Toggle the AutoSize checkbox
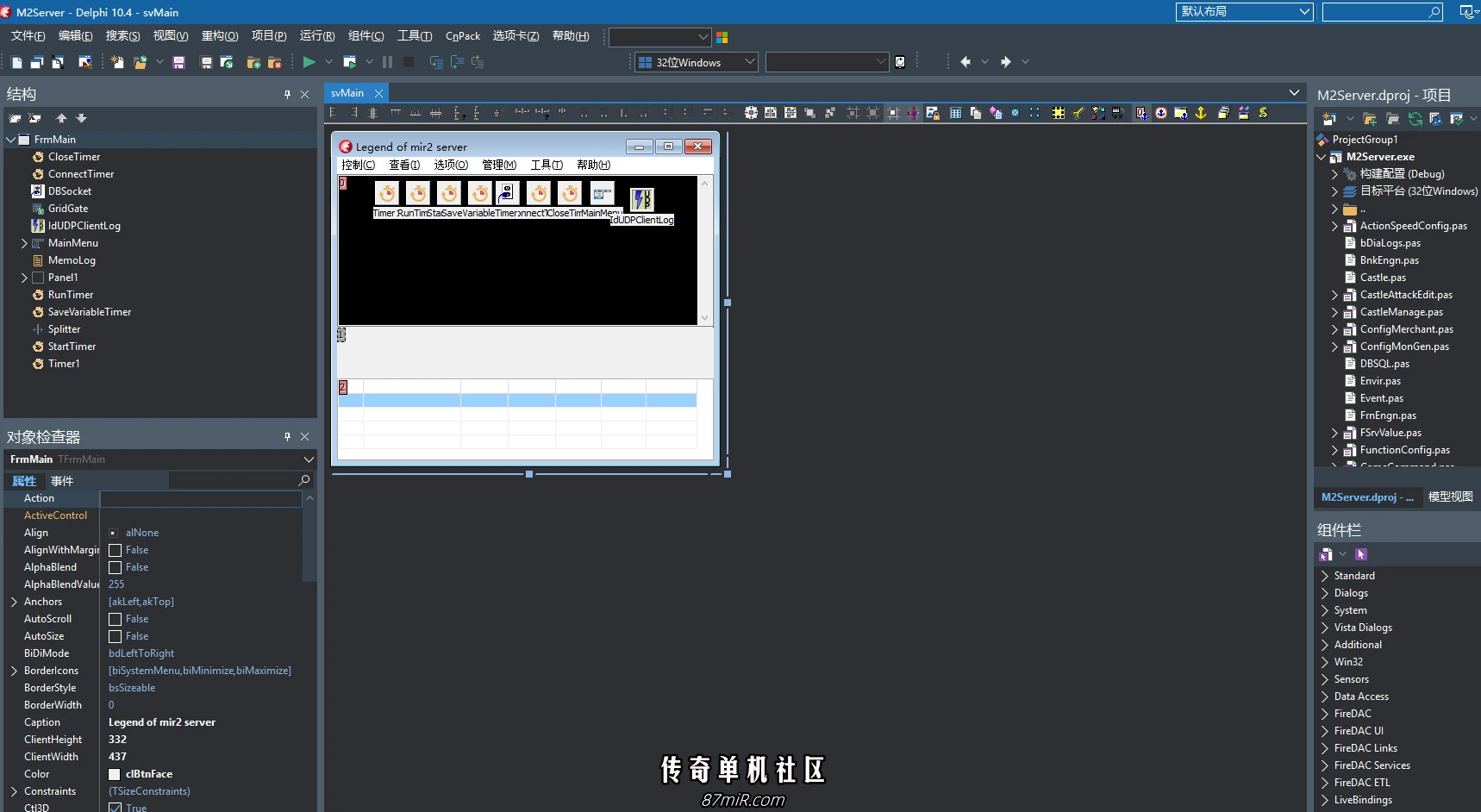Screen dimensions: 1481x812 click(115, 636)
